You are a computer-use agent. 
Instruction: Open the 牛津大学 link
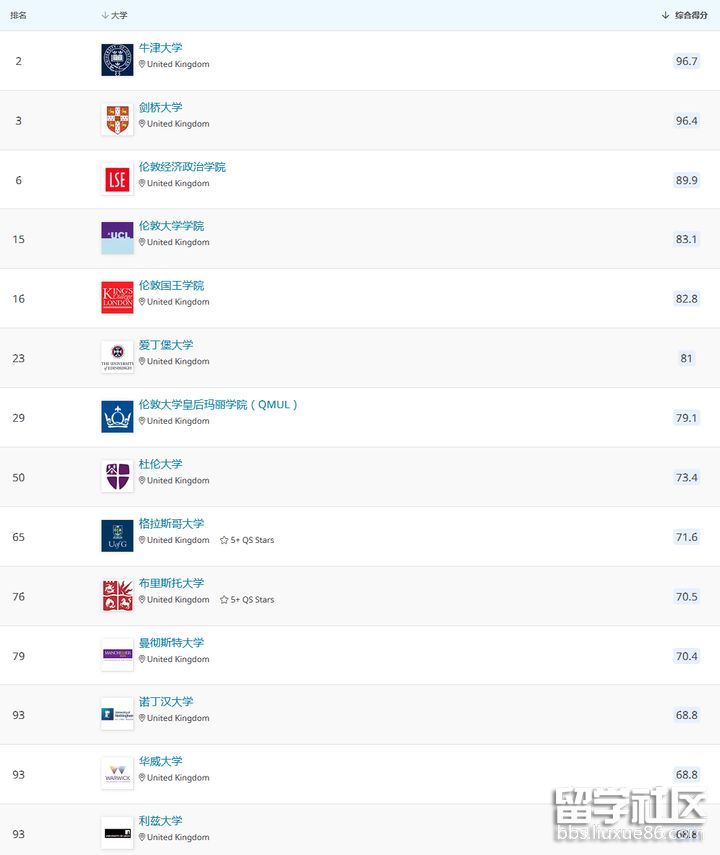(161, 48)
